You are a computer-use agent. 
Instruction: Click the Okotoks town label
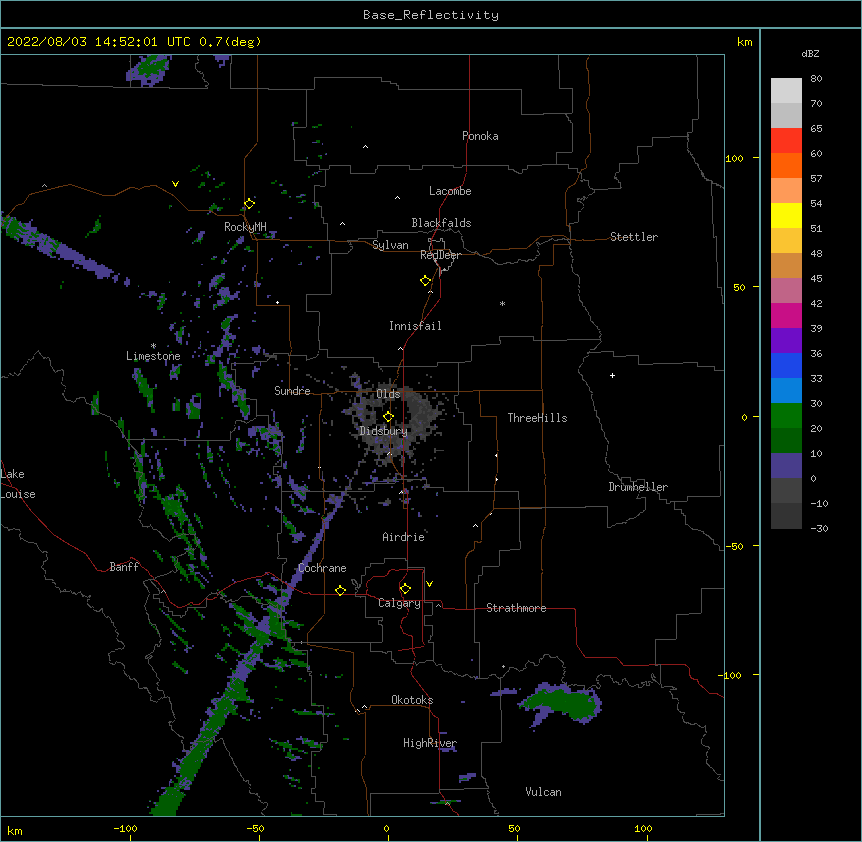[x=412, y=700]
